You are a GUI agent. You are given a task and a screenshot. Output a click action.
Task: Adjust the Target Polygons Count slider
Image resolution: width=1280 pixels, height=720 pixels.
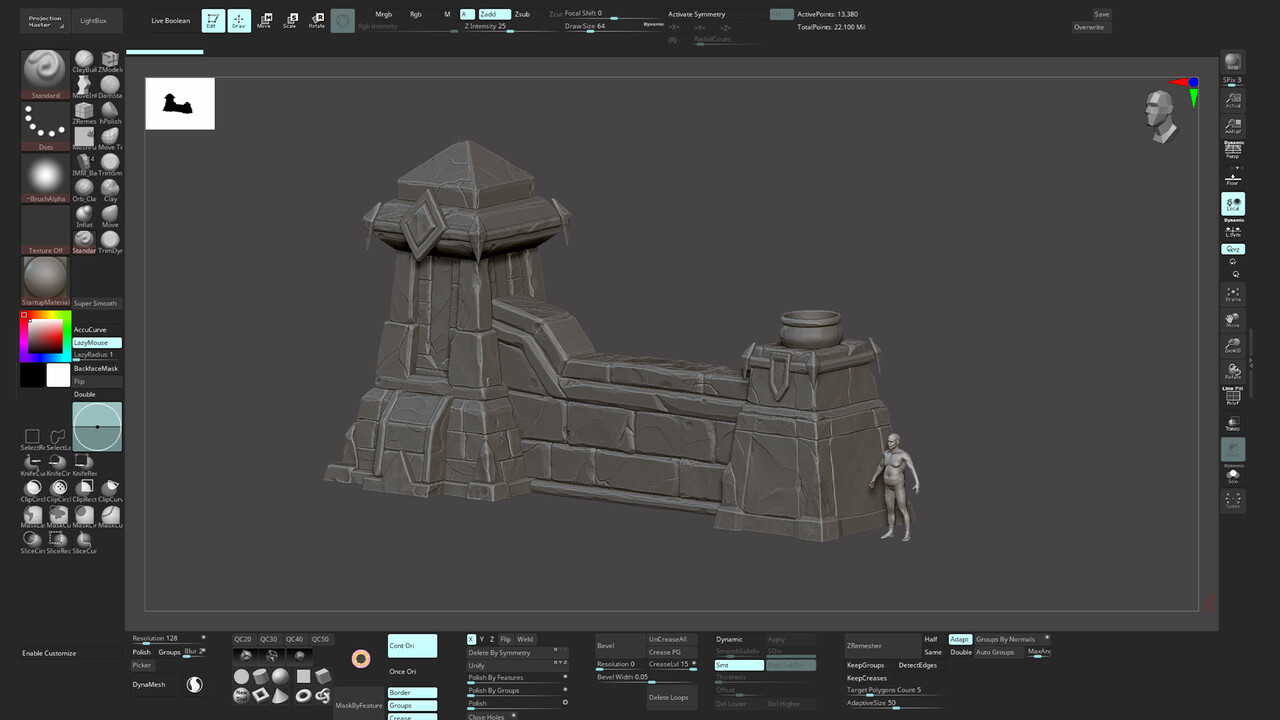pyautogui.click(x=896, y=690)
